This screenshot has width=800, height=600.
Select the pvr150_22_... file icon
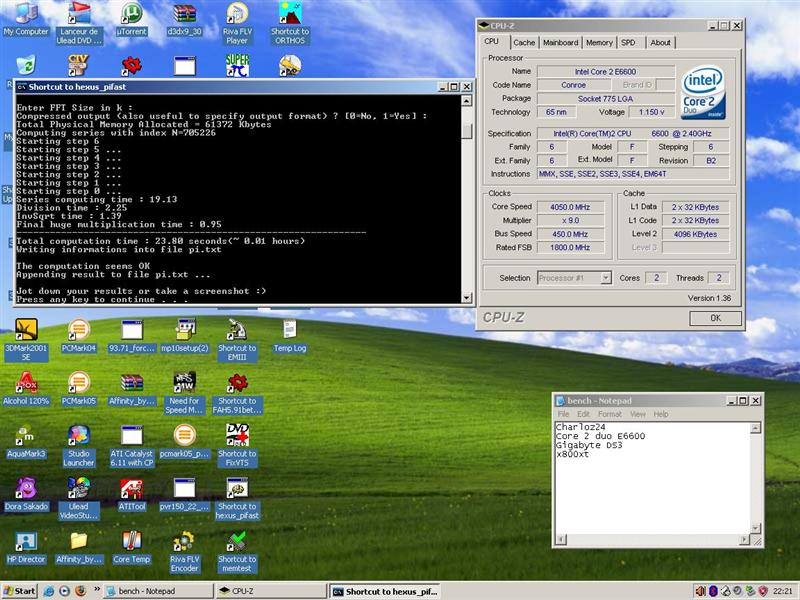click(x=184, y=494)
